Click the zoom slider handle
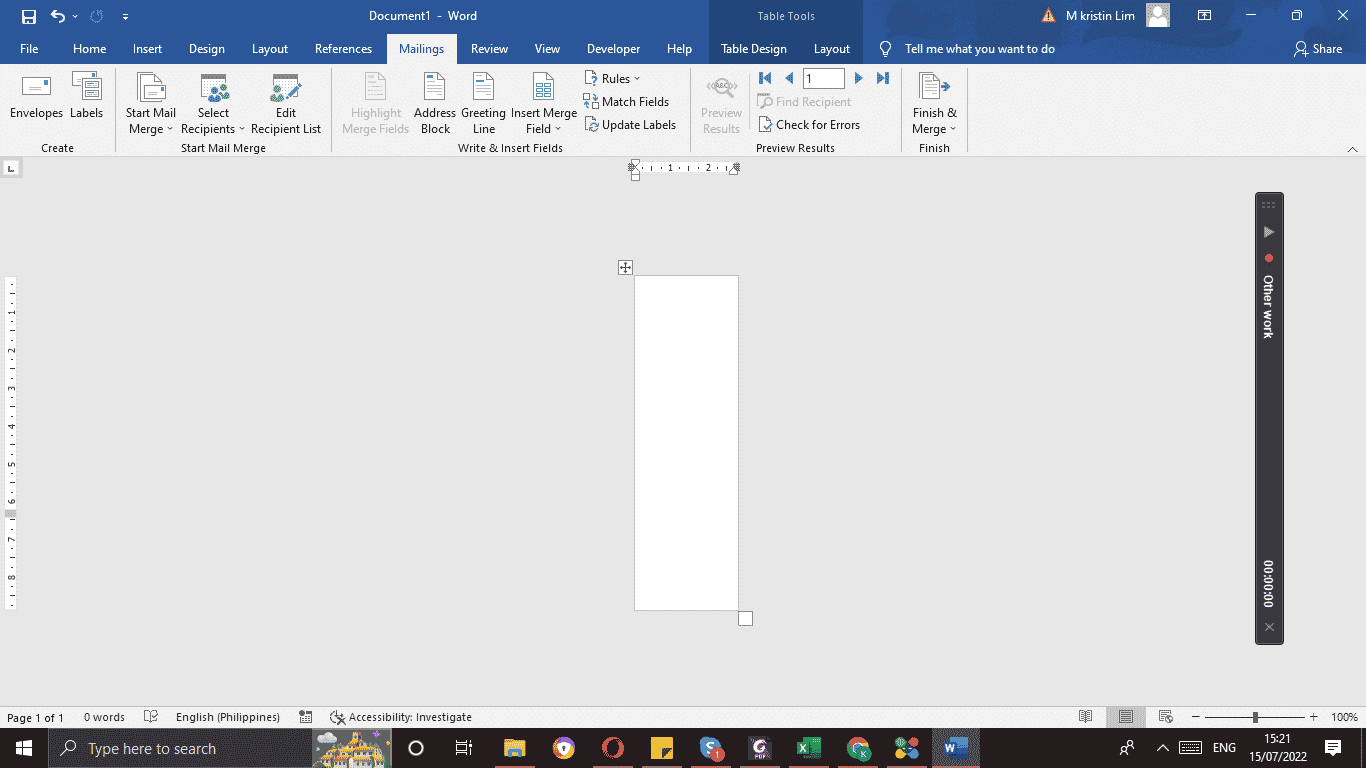The height and width of the screenshot is (768, 1366). (1255, 717)
